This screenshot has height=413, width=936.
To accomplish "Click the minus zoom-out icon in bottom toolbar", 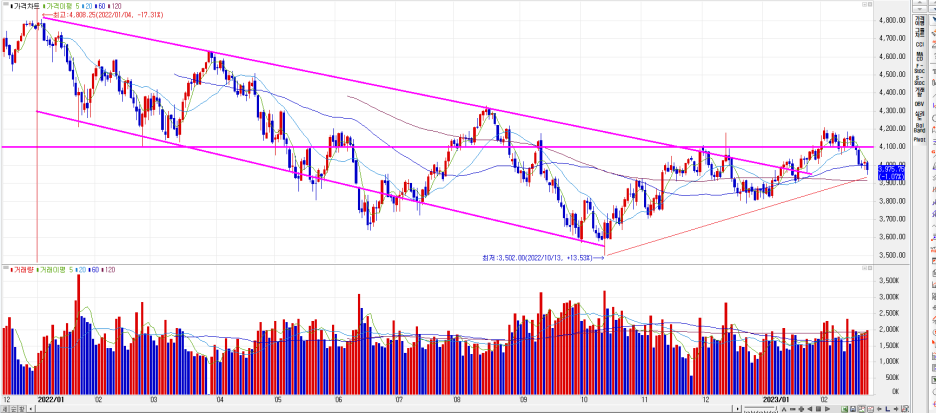I will 792,409.
